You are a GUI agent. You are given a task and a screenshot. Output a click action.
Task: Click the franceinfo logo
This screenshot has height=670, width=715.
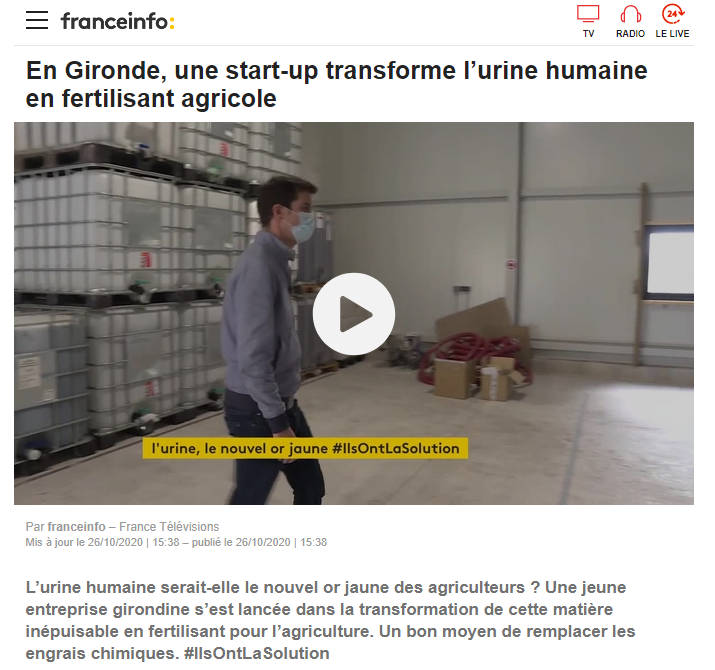(x=118, y=21)
